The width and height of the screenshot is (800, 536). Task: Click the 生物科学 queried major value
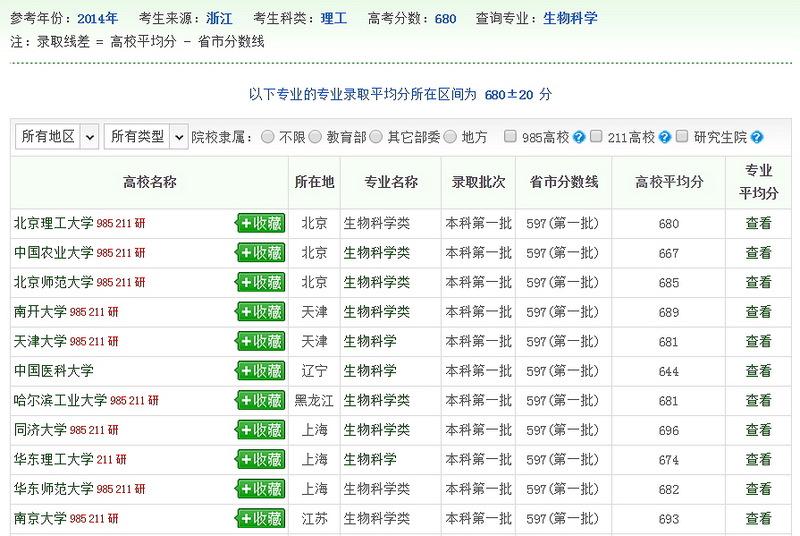point(570,18)
